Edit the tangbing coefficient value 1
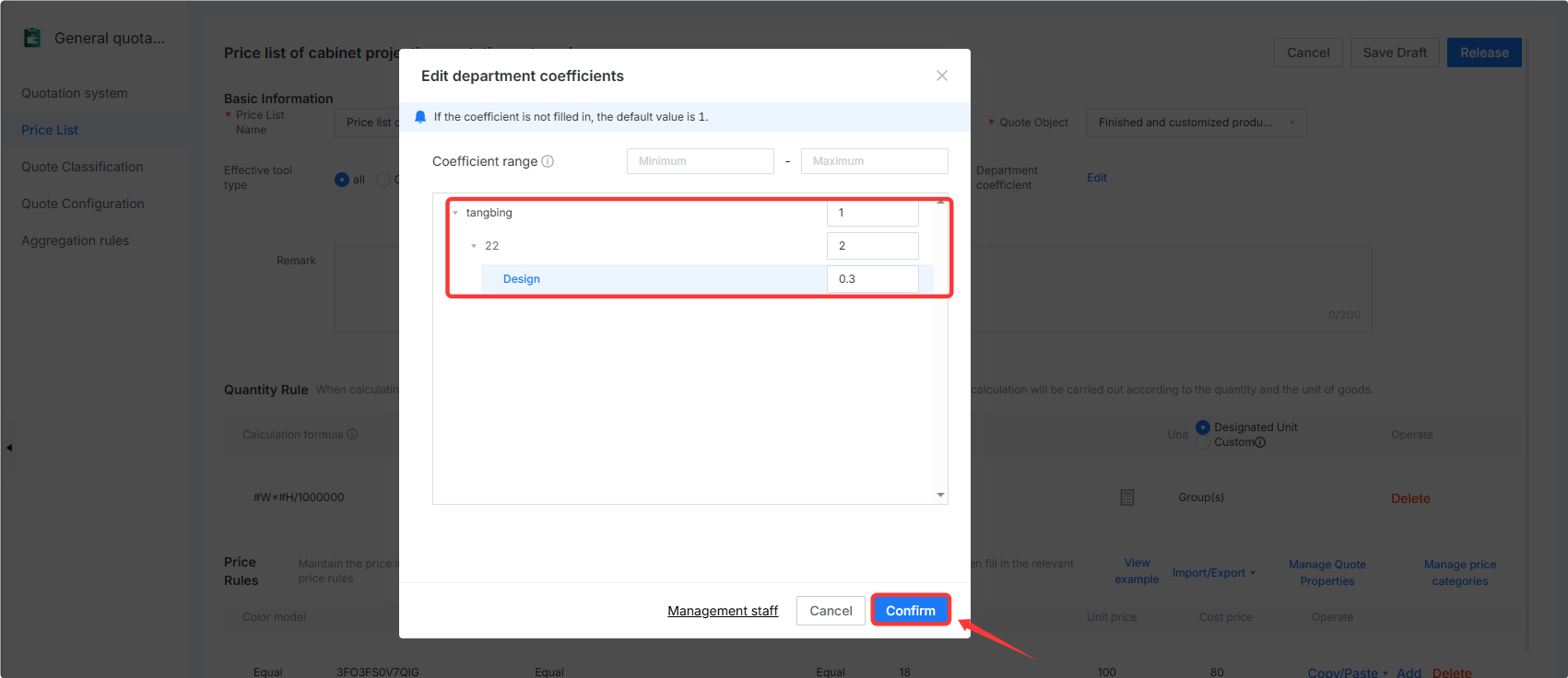The height and width of the screenshot is (678, 1568). click(x=873, y=213)
